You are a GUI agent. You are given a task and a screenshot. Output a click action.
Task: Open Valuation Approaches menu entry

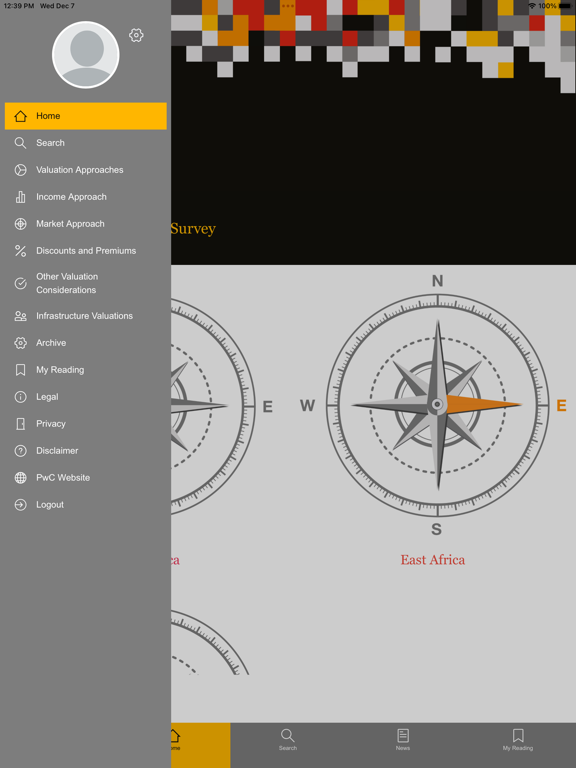[x=86, y=170]
